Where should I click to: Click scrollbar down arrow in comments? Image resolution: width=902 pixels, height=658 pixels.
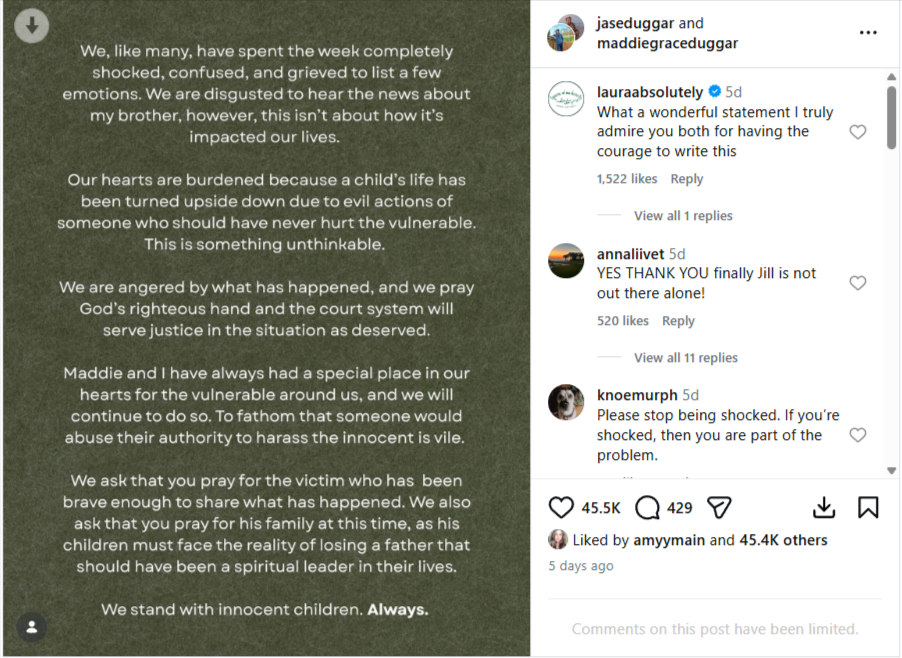click(x=891, y=470)
